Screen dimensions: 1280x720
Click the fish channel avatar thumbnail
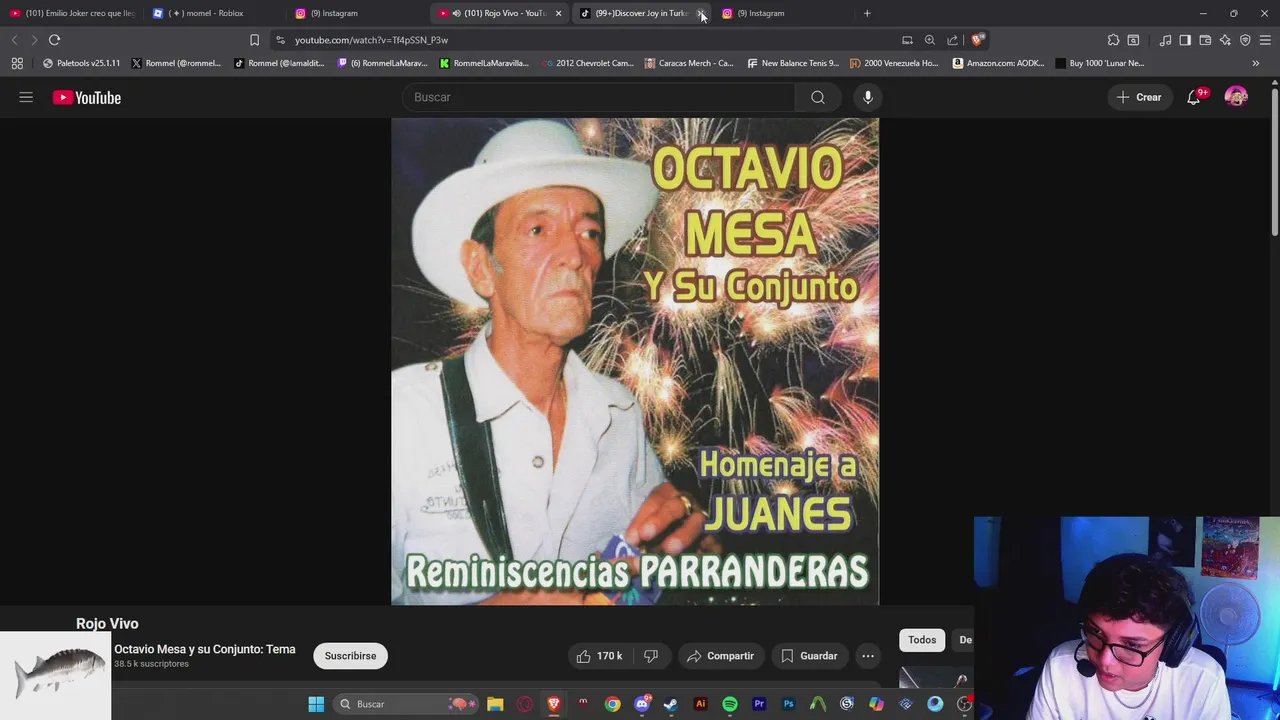[56, 675]
